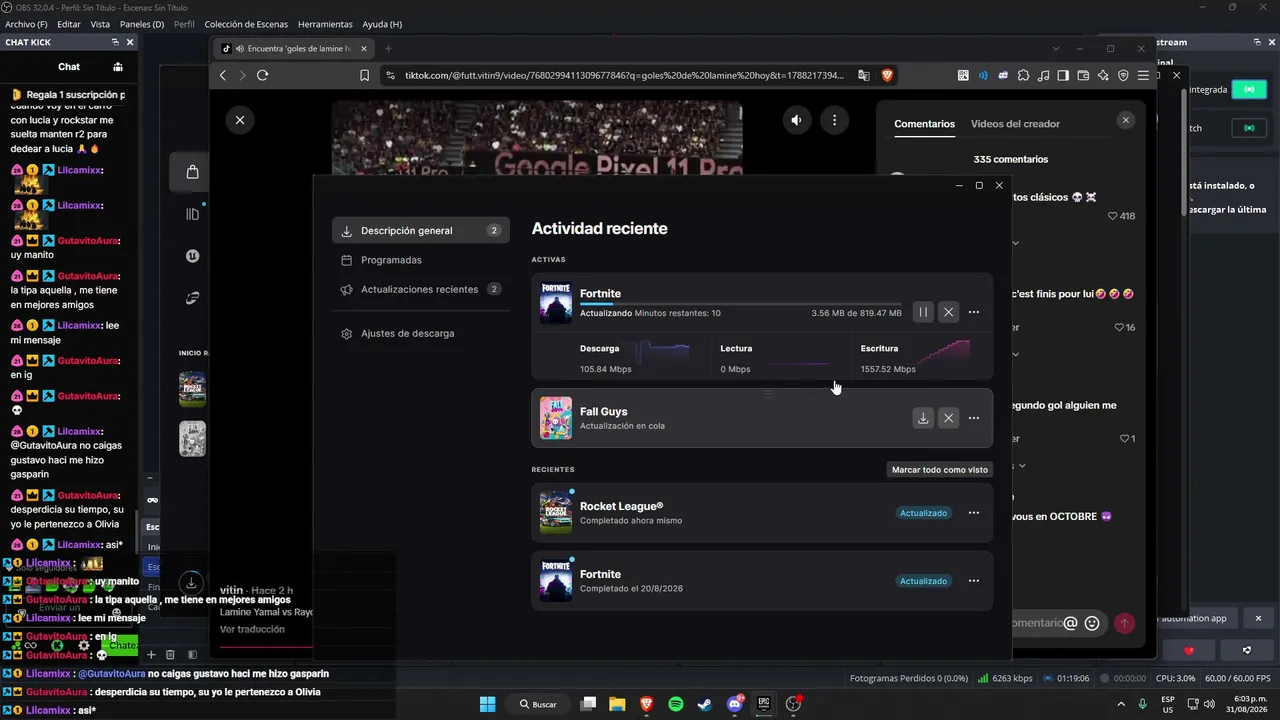This screenshot has width=1280, height=720.
Task: Open File Explorer from the taskbar
Action: [x=617, y=704]
